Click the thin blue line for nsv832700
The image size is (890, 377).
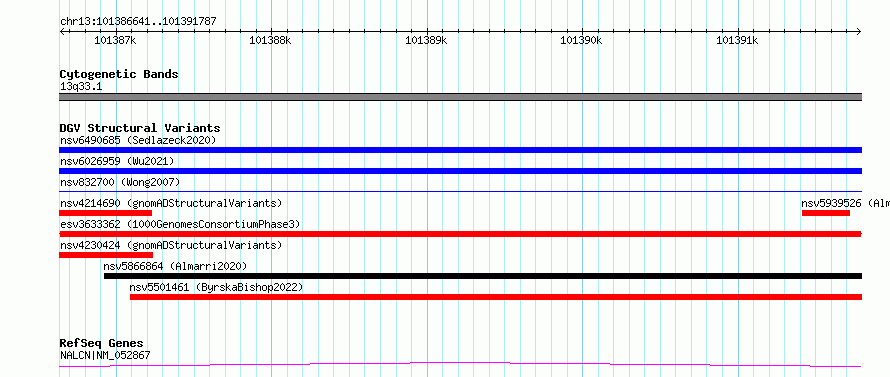460,192
